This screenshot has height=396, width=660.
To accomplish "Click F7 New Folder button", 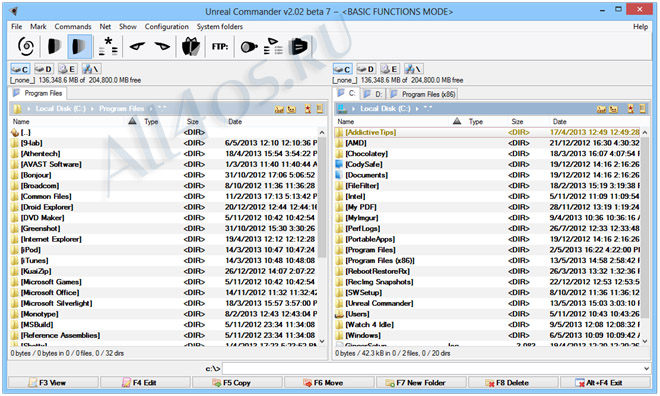I will tap(420, 383).
